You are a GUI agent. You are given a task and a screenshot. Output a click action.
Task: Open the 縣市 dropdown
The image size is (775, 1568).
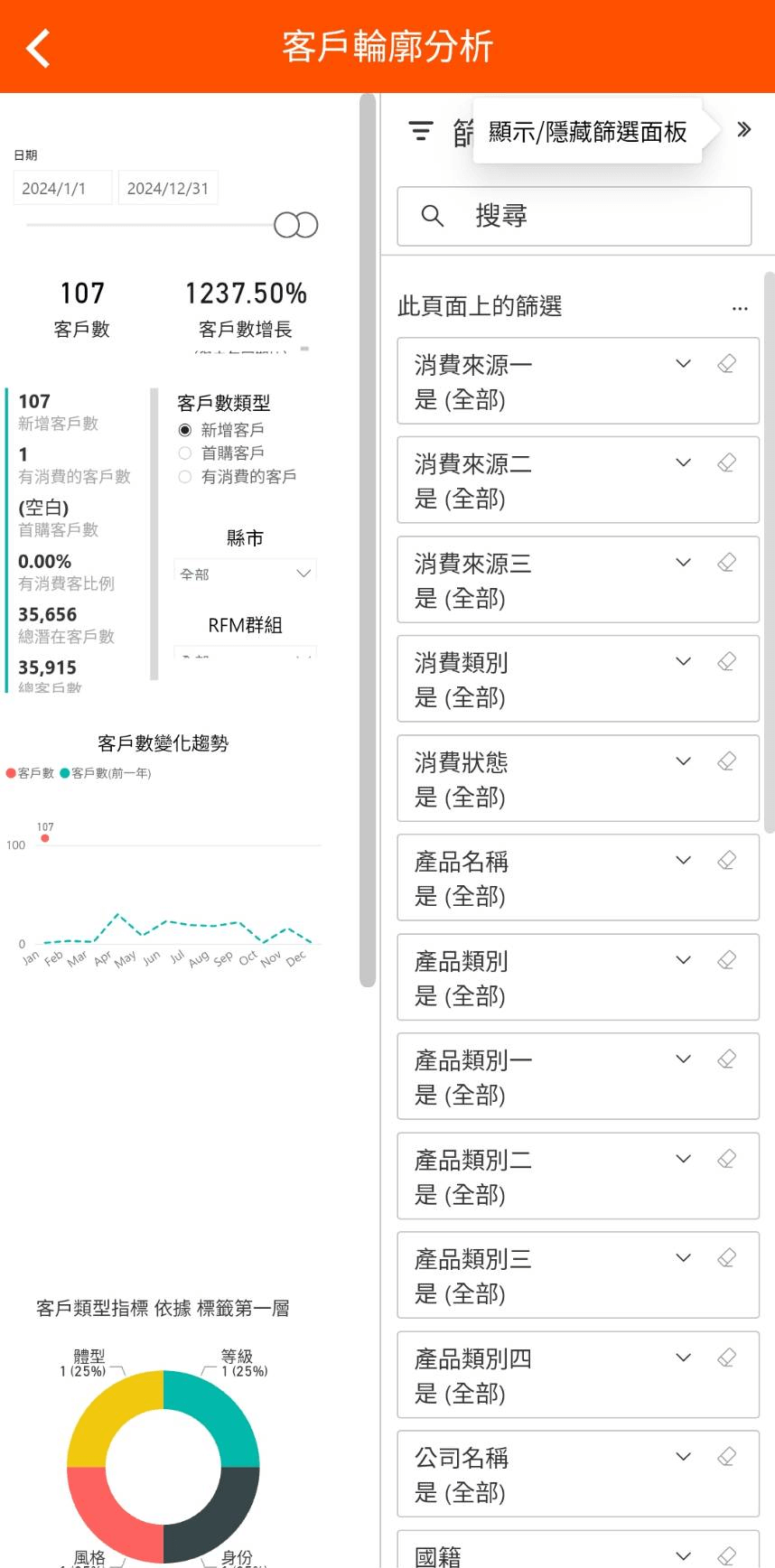click(245, 570)
